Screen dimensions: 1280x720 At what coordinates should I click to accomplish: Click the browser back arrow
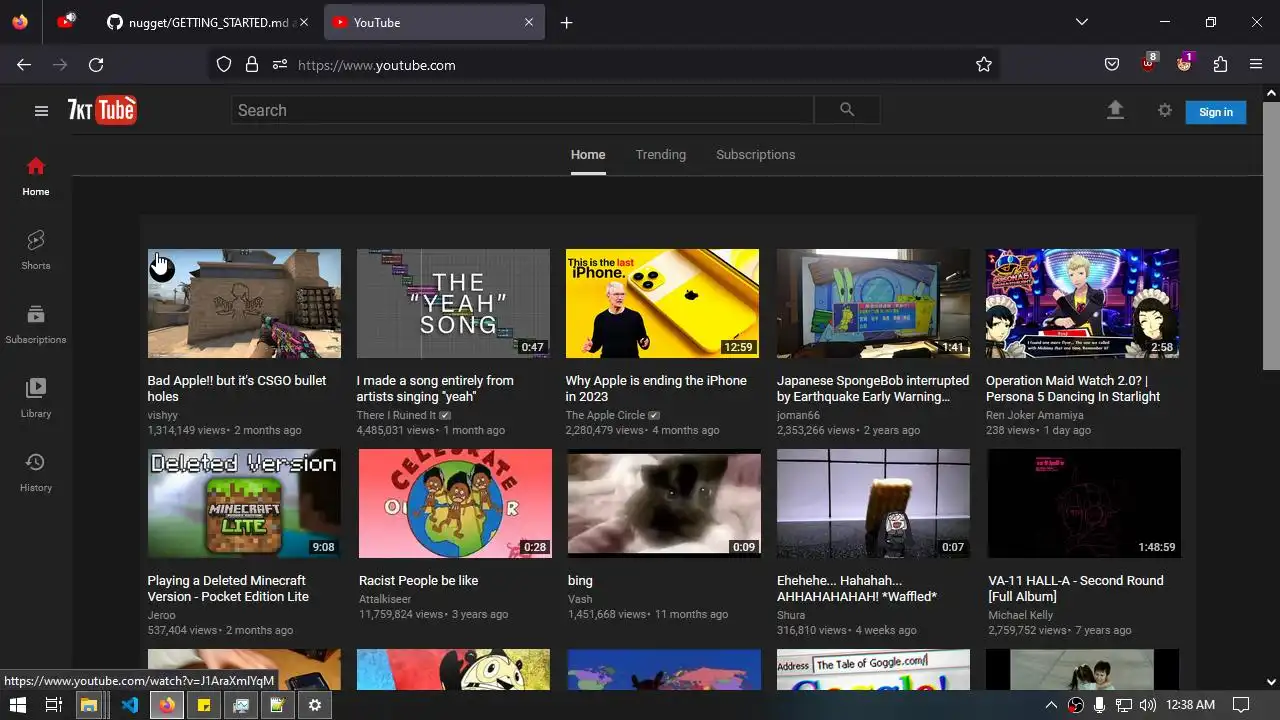[24, 65]
